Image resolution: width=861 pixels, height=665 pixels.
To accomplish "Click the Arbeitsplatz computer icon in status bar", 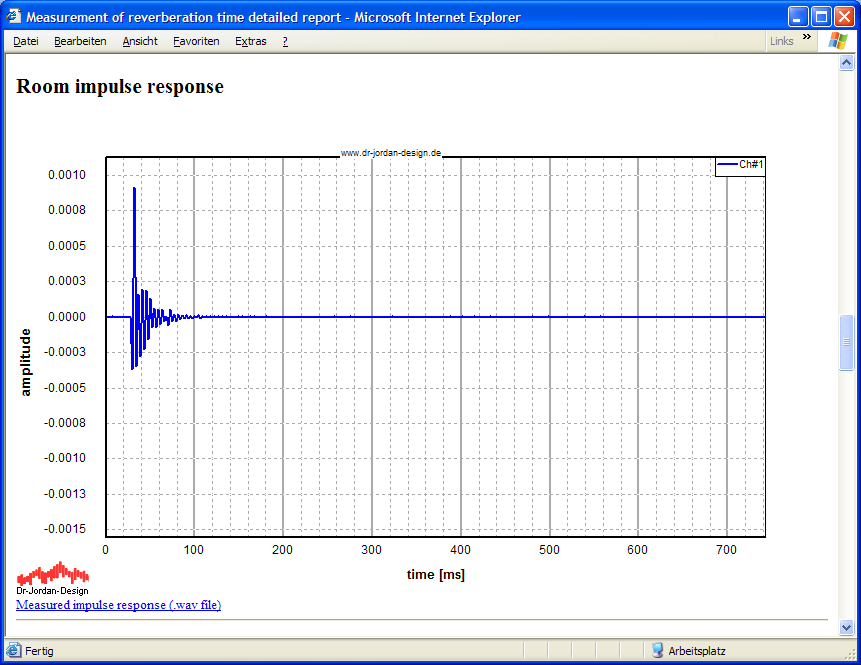I will click(x=658, y=650).
